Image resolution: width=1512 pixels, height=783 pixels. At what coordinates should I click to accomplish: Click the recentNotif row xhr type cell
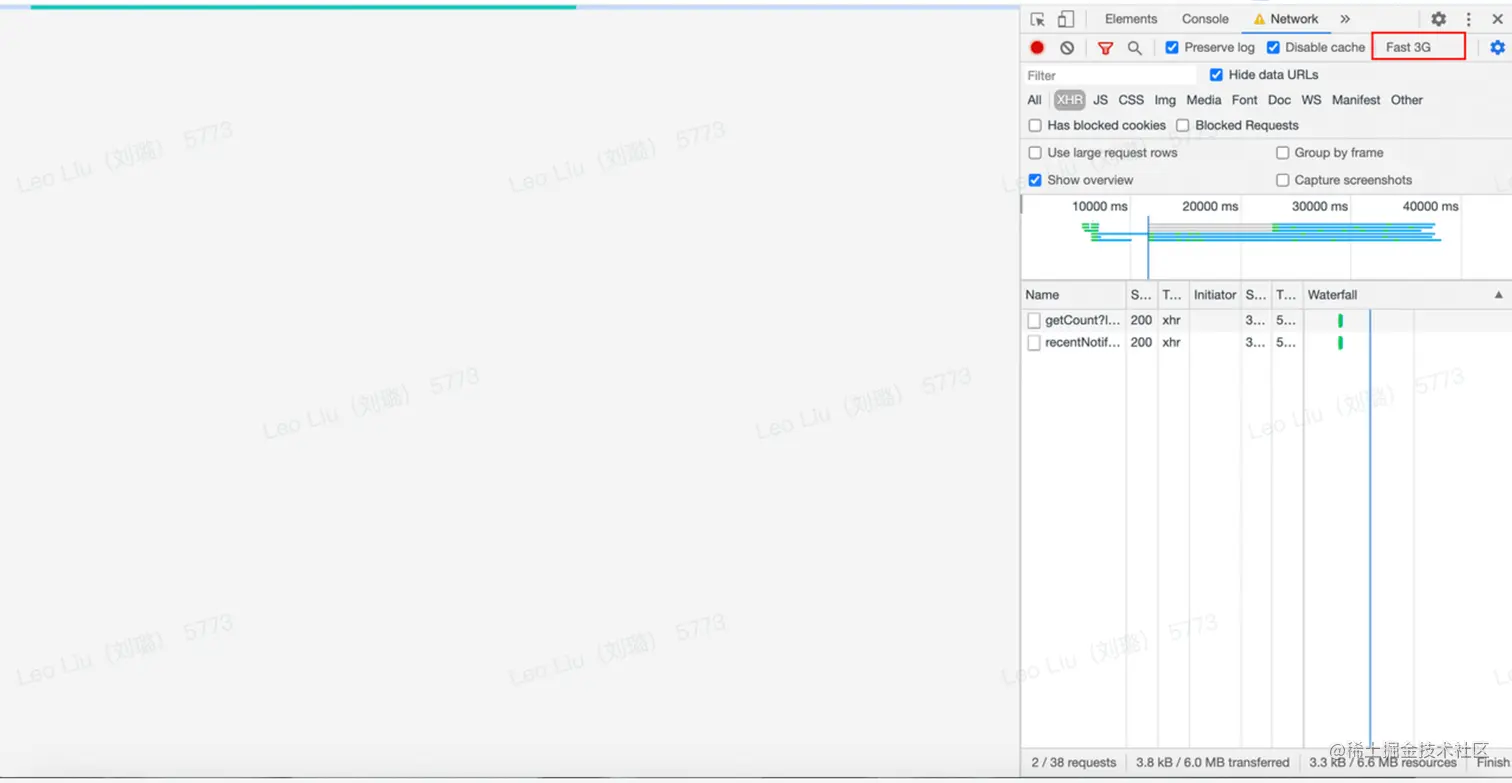[1171, 342]
